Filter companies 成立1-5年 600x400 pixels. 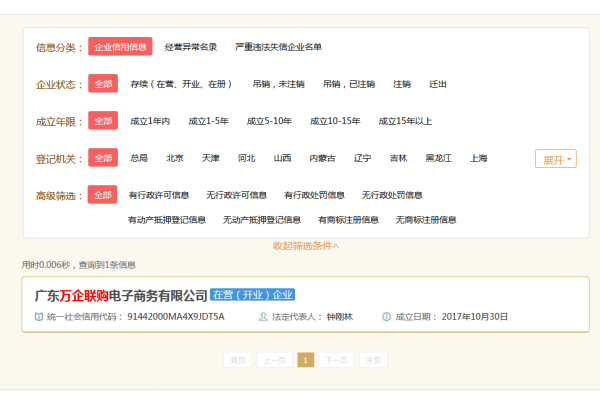click(209, 121)
